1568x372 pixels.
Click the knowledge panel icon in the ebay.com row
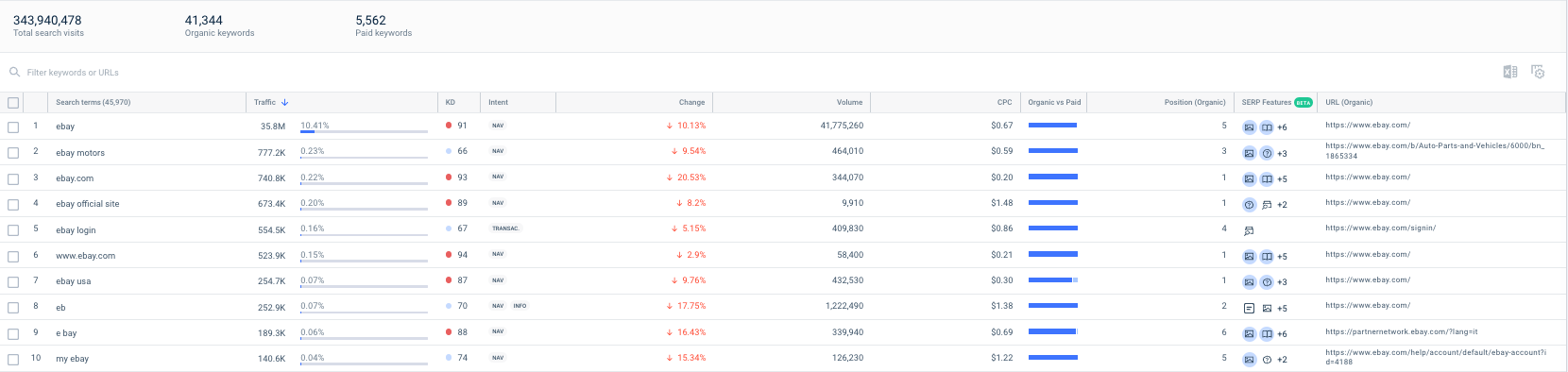pos(1267,178)
